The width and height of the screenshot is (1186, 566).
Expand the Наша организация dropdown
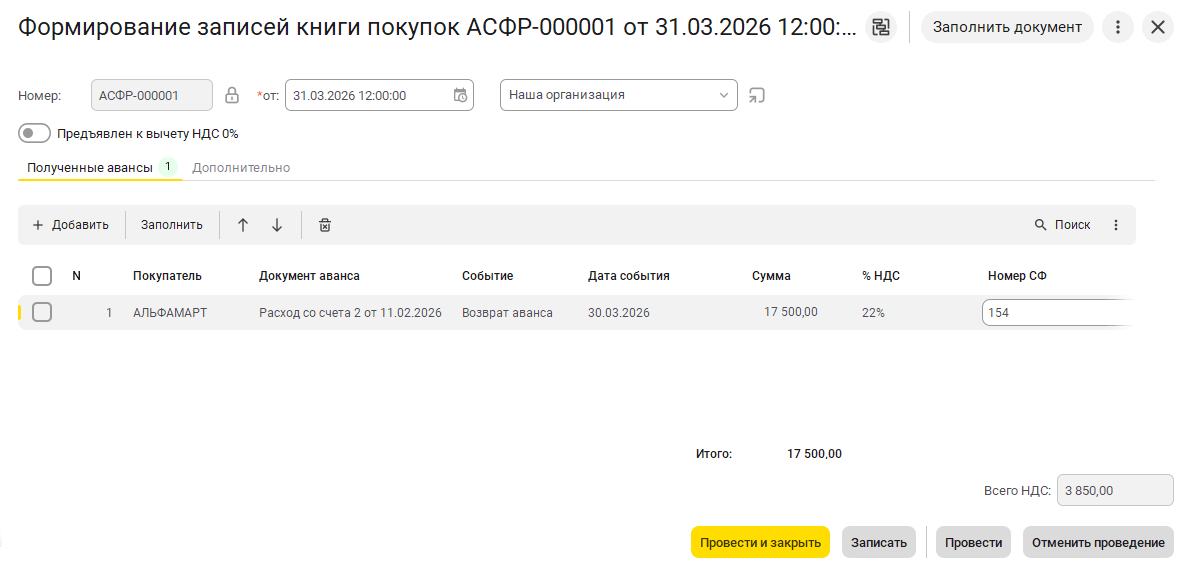[724, 95]
